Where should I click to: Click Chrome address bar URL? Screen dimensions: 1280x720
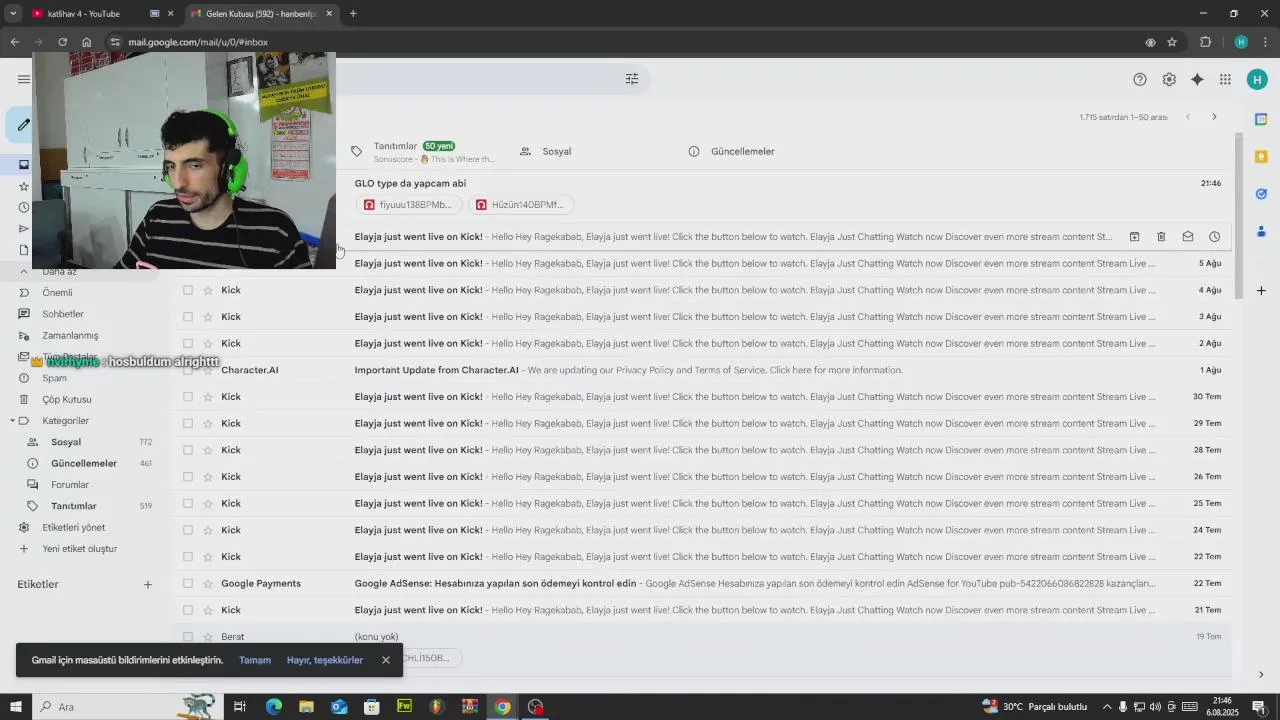198,42
